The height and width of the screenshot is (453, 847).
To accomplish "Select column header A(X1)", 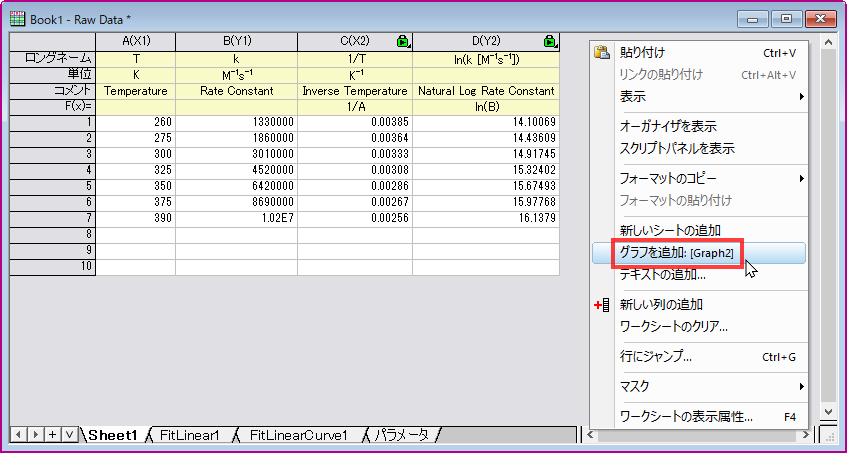I will [x=136, y=41].
